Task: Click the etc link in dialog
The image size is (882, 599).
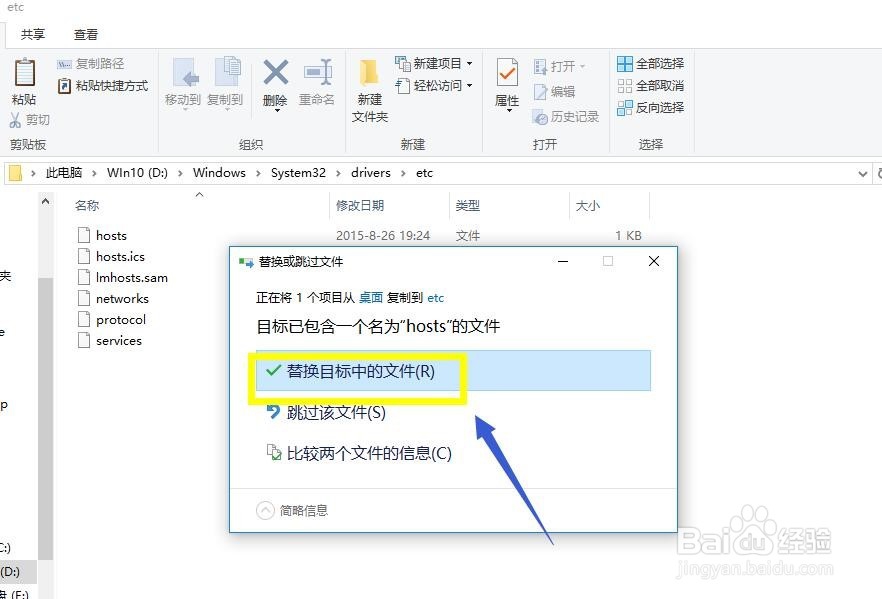Action: tap(435, 297)
